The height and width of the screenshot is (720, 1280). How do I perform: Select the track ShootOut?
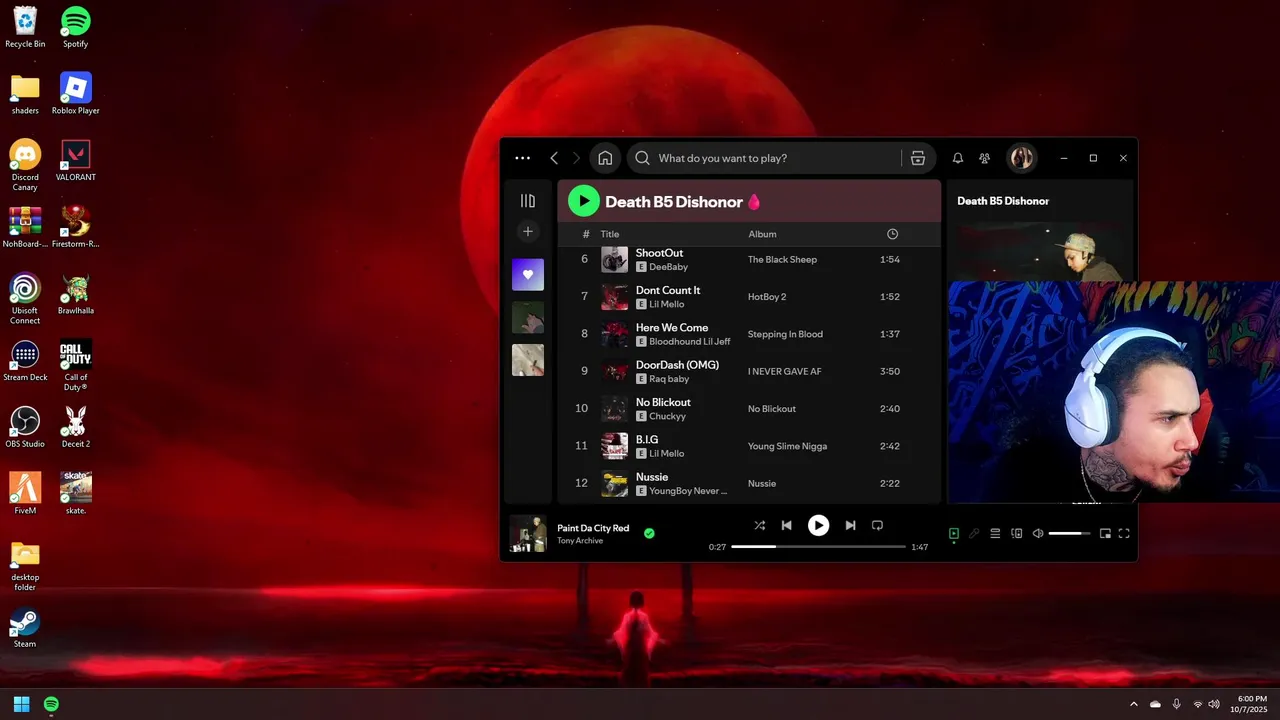click(x=659, y=253)
